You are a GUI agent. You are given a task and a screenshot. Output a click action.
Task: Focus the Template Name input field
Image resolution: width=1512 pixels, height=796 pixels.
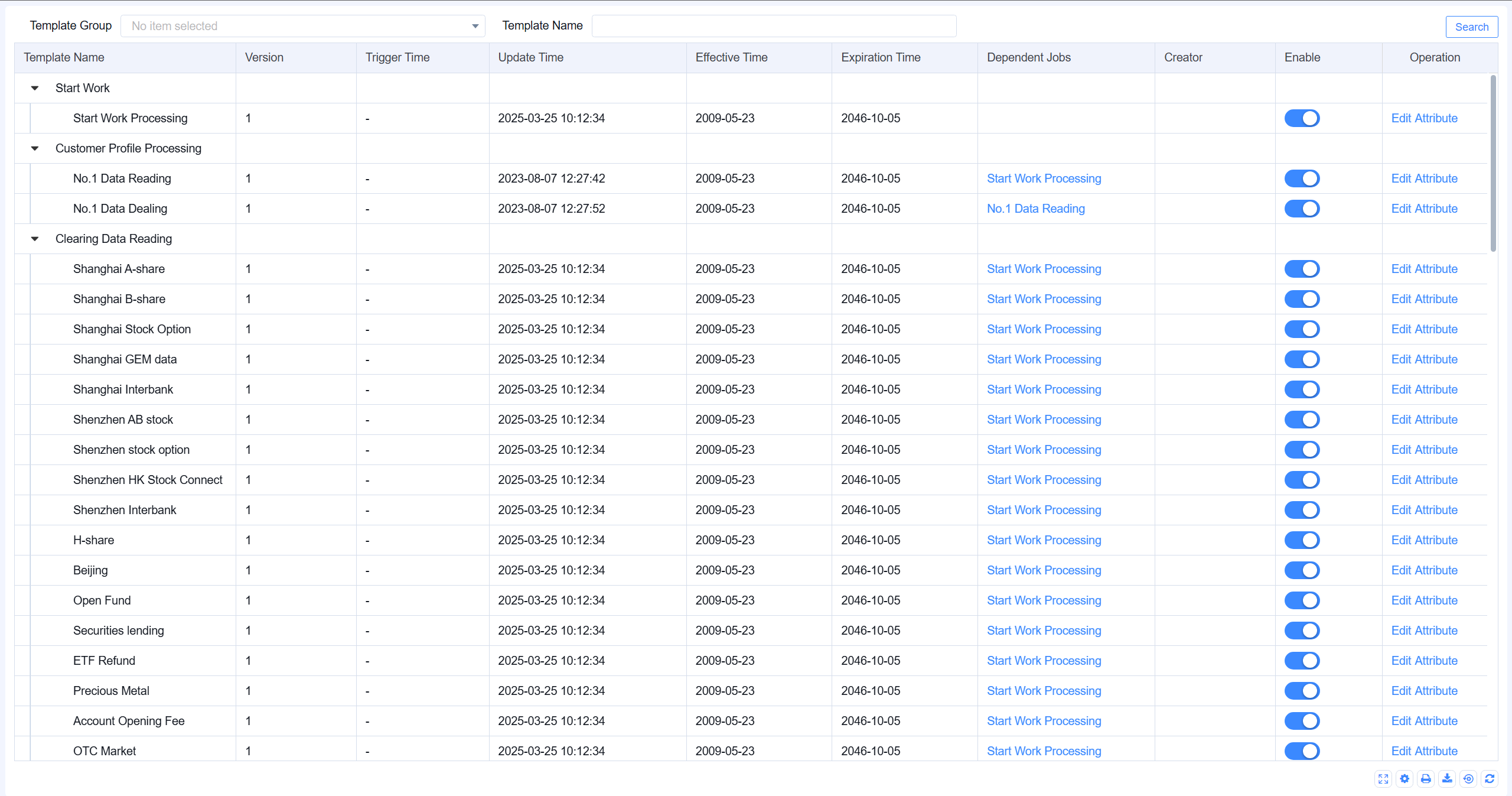pos(774,26)
